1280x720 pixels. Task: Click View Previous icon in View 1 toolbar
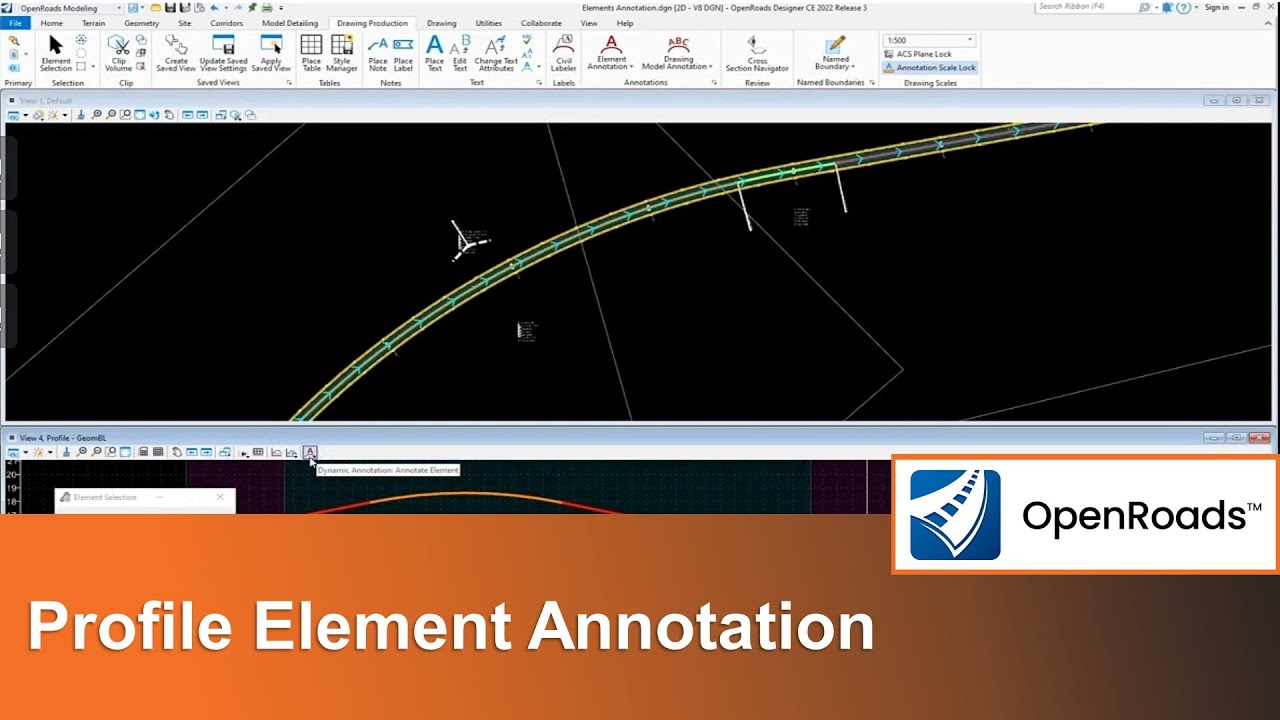tap(188, 115)
